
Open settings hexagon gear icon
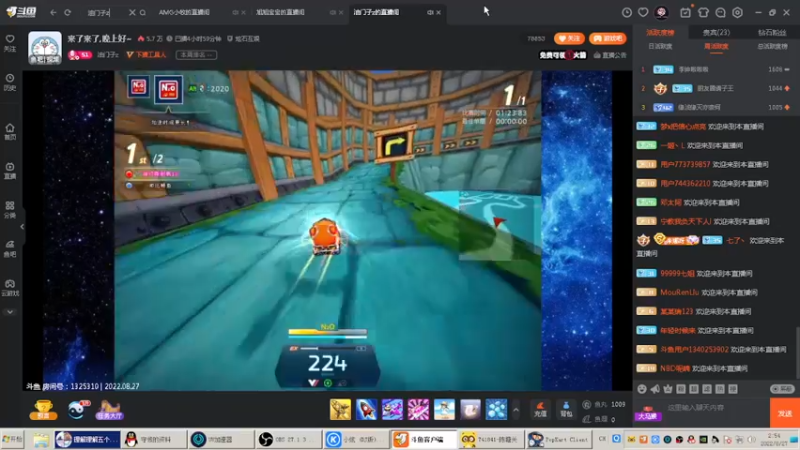[738, 12]
